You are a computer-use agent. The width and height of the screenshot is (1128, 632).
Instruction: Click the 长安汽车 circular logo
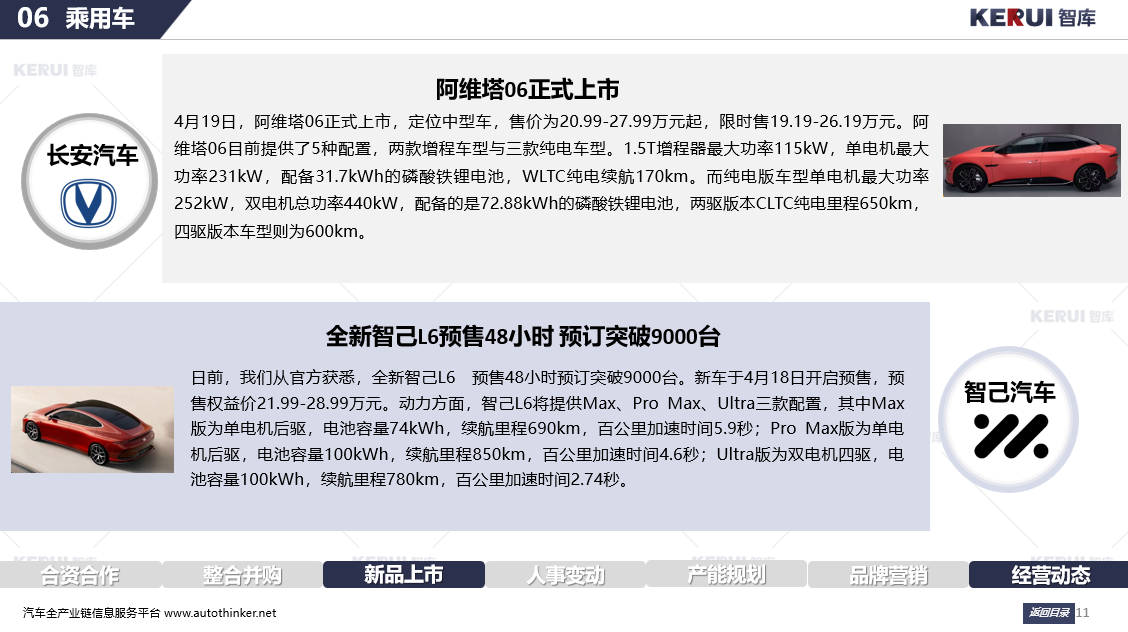(x=90, y=181)
